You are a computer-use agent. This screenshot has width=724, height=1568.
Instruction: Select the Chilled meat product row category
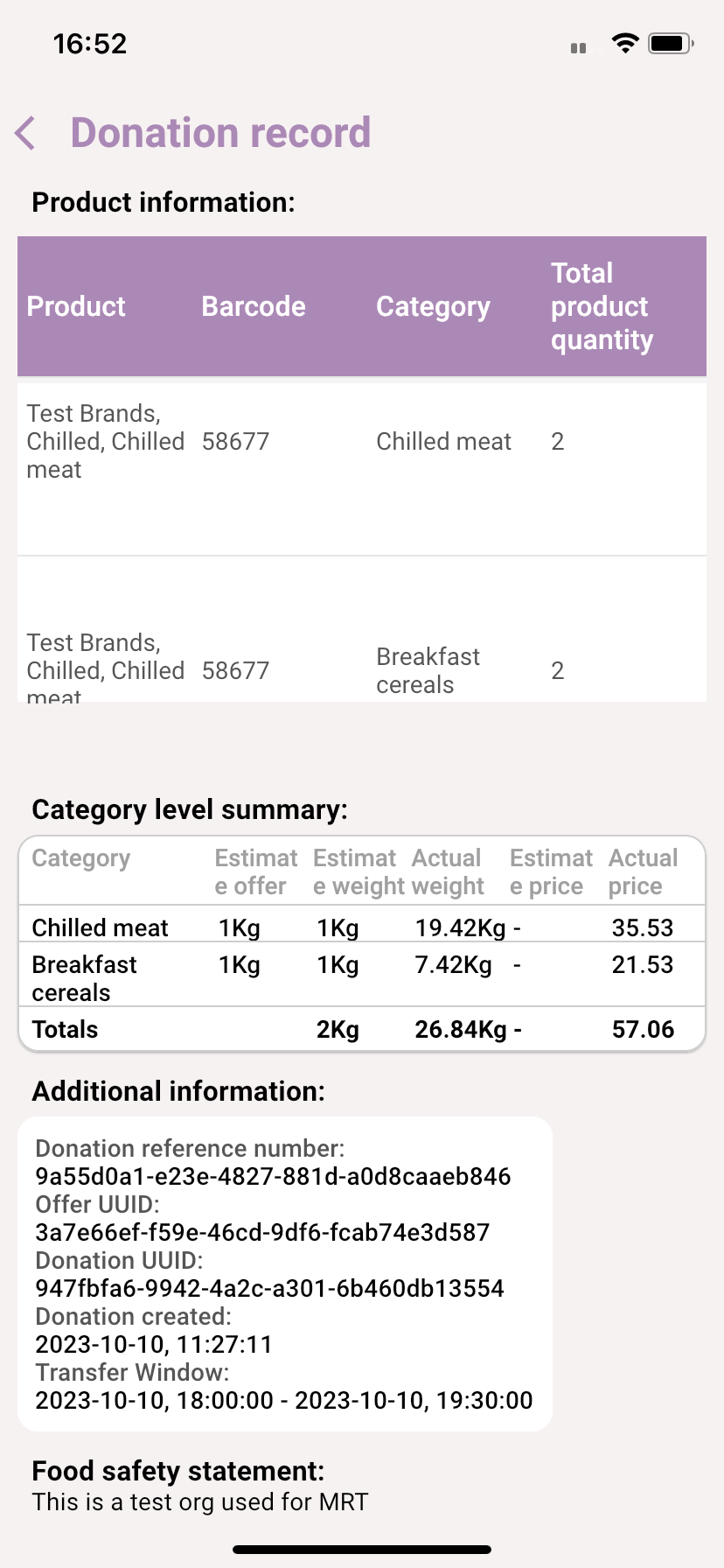(443, 442)
